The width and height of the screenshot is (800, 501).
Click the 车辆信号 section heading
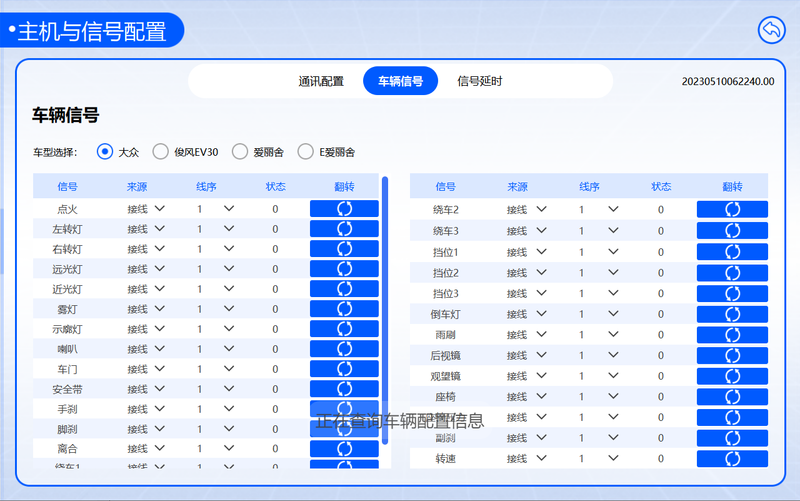pos(65,115)
